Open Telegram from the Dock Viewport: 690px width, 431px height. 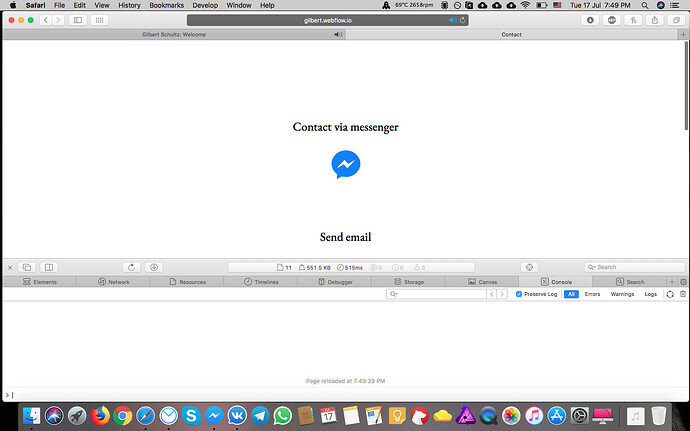[x=260, y=416]
